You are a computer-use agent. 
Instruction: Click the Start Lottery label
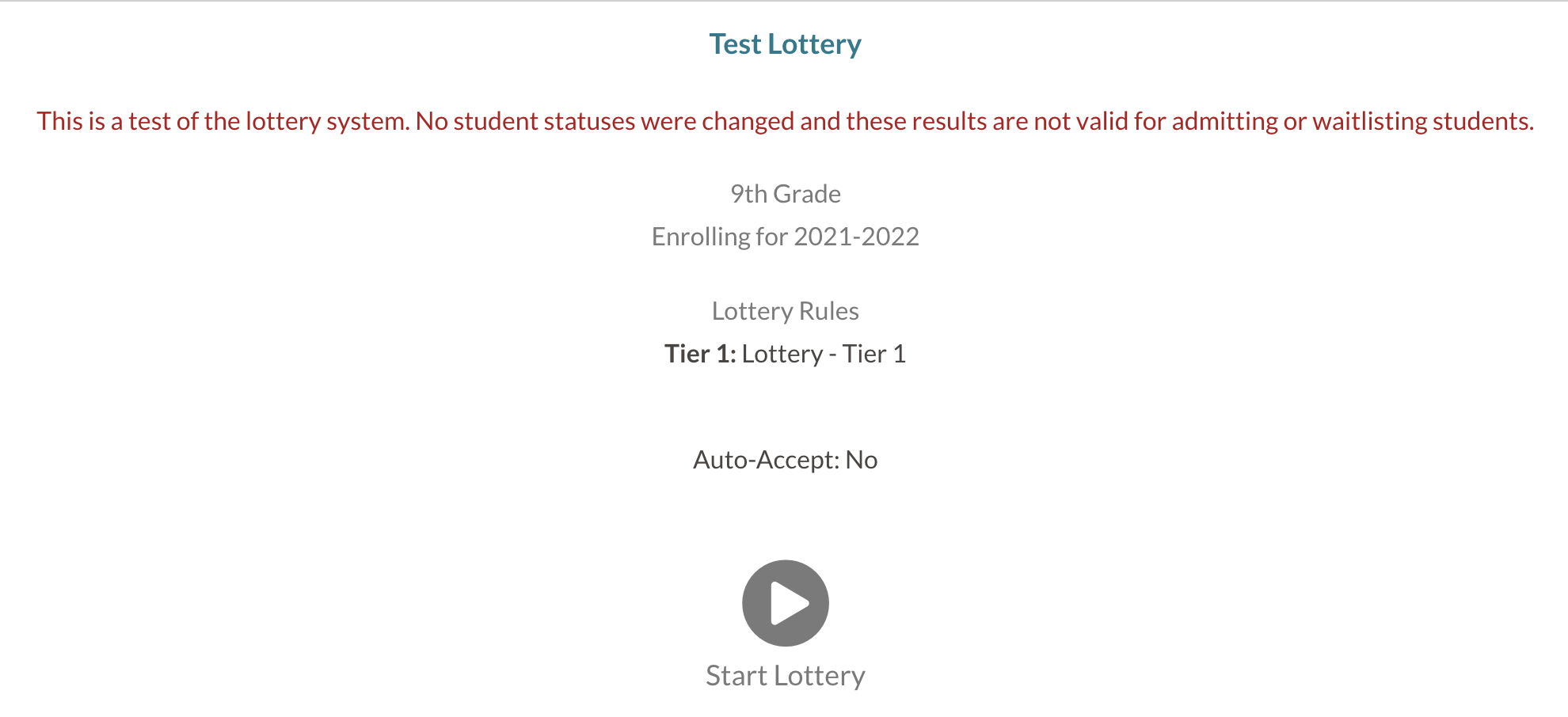pos(785,675)
